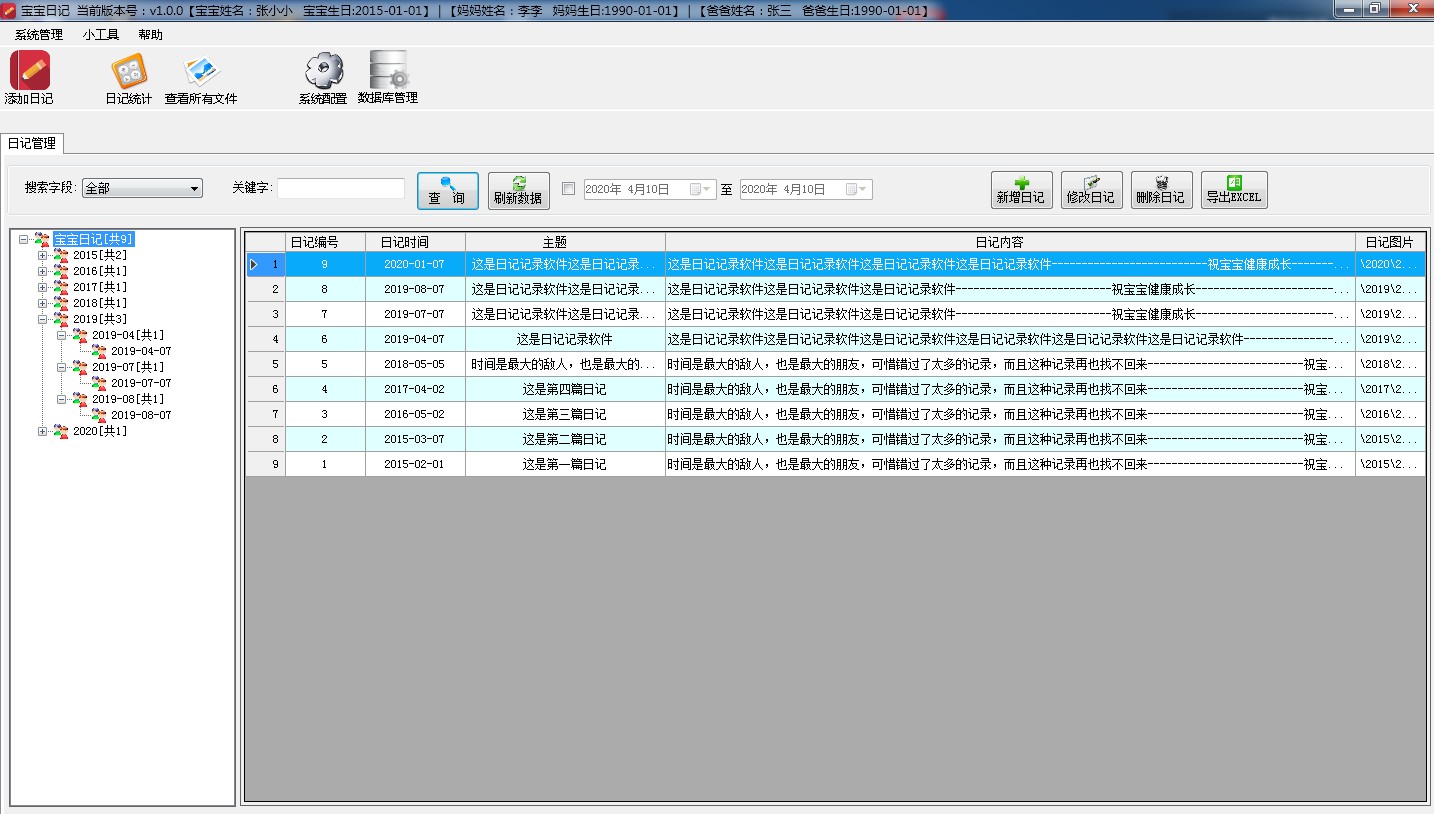Select the table cell dated 2015-02-01
Viewport: 1434px width, 814px height.
[415, 464]
